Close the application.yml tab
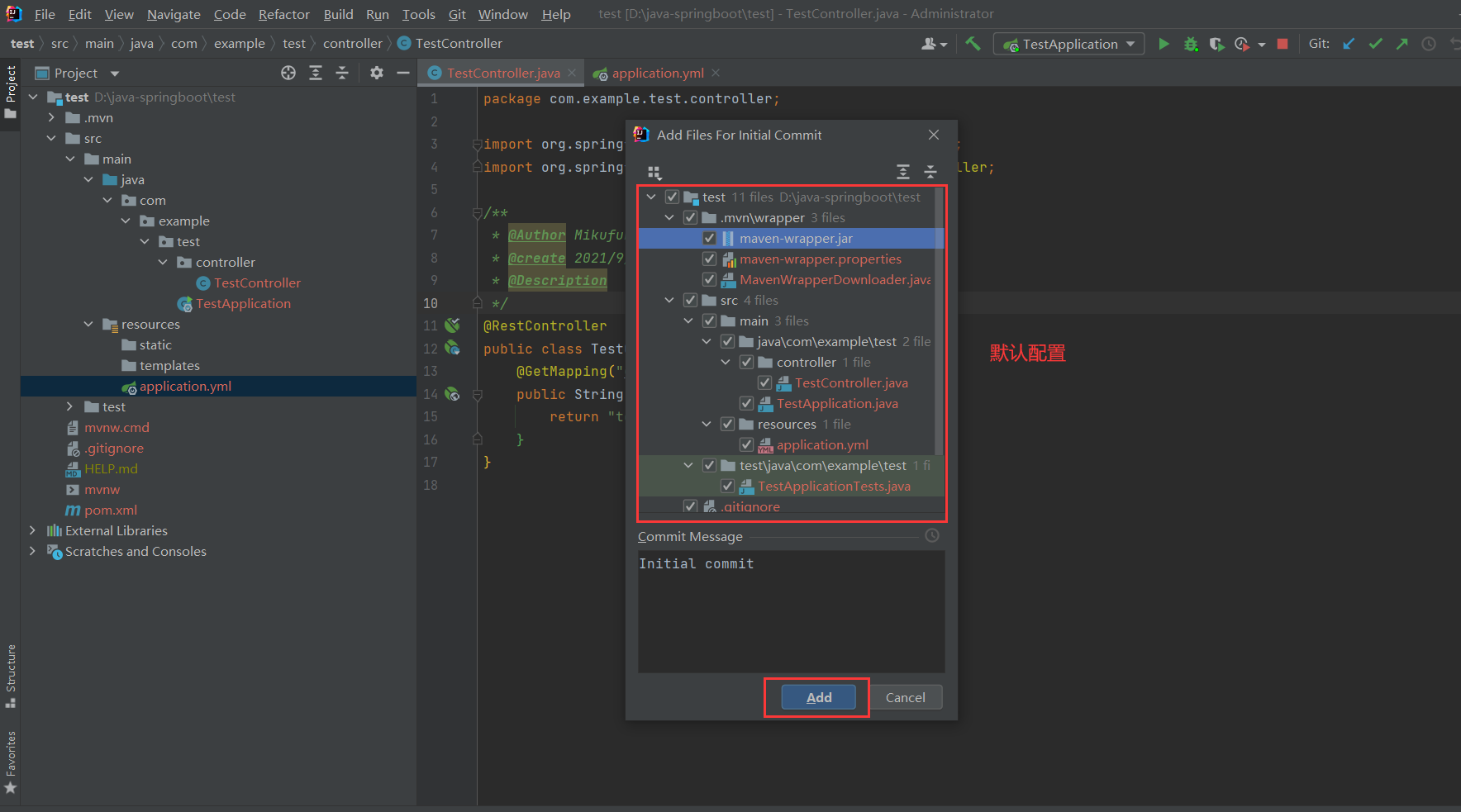 tap(716, 73)
